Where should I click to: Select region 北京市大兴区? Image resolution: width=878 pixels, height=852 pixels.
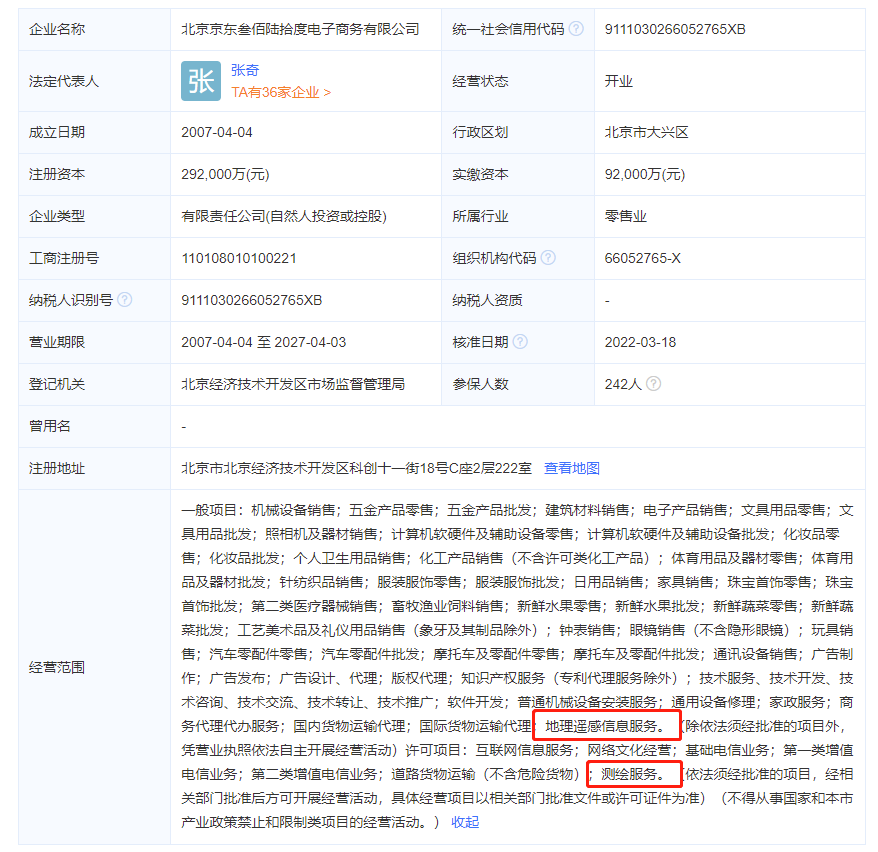pyautogui.click(x=646, y=132)
